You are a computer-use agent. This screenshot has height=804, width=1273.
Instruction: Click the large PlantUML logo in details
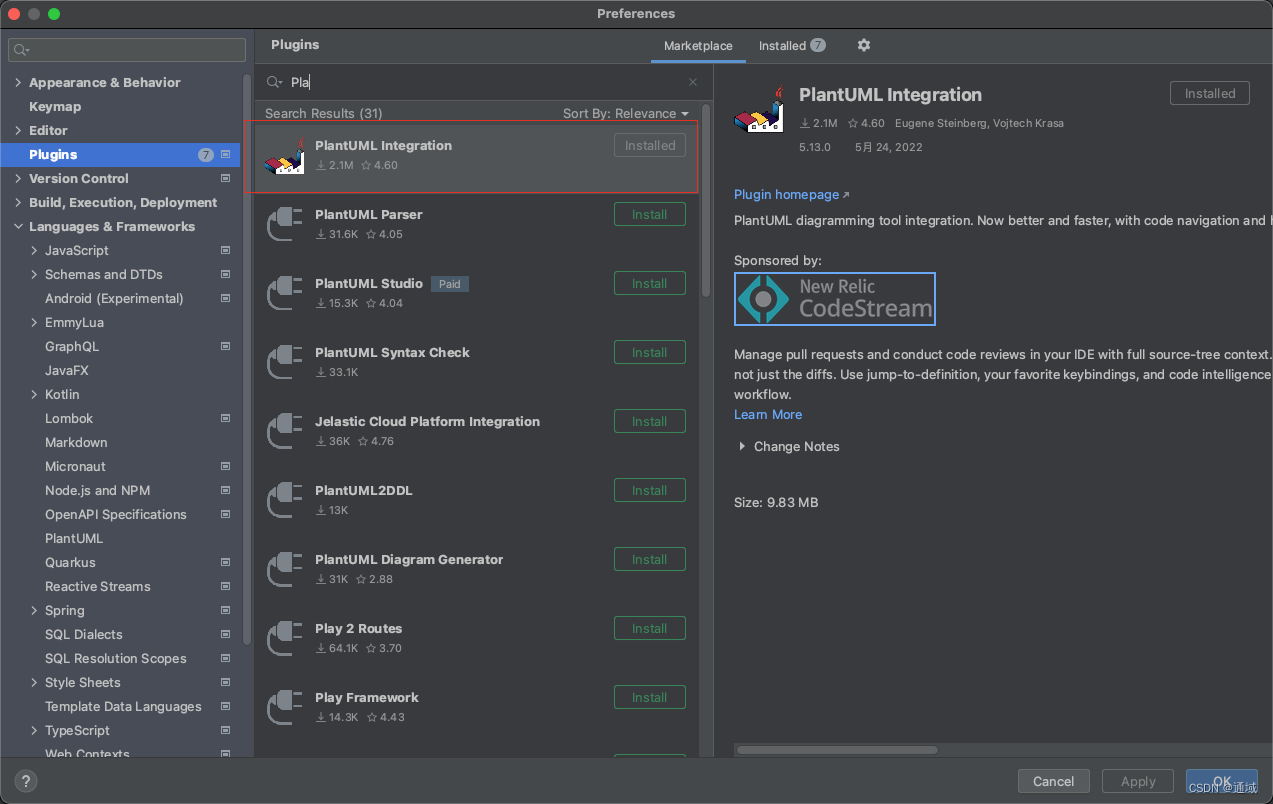coord(759,110)
